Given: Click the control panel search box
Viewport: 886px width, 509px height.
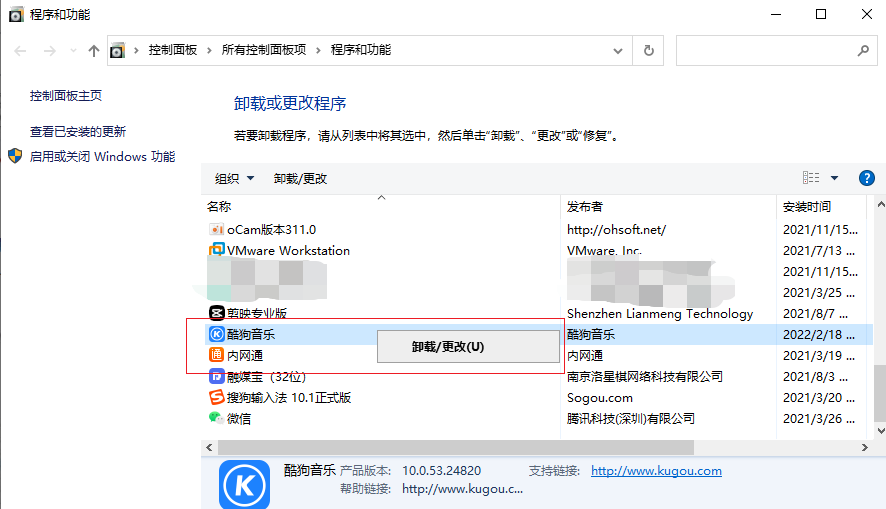Looking at the screenshot, I should point(766,50).
